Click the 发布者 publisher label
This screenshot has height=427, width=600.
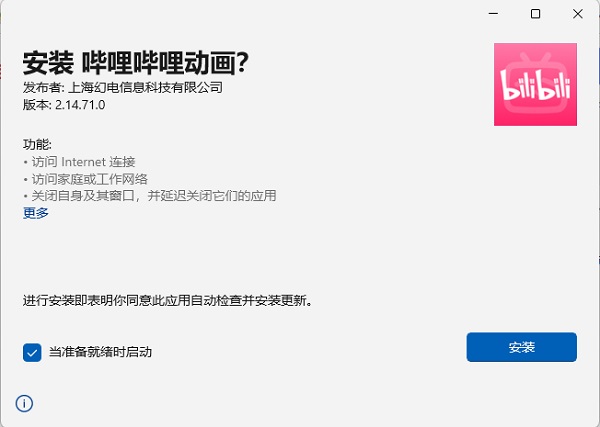coord(43,88)
